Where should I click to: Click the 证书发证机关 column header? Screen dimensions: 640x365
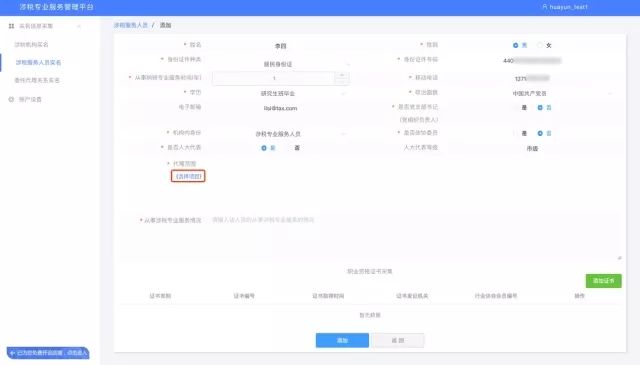(412, 296)
